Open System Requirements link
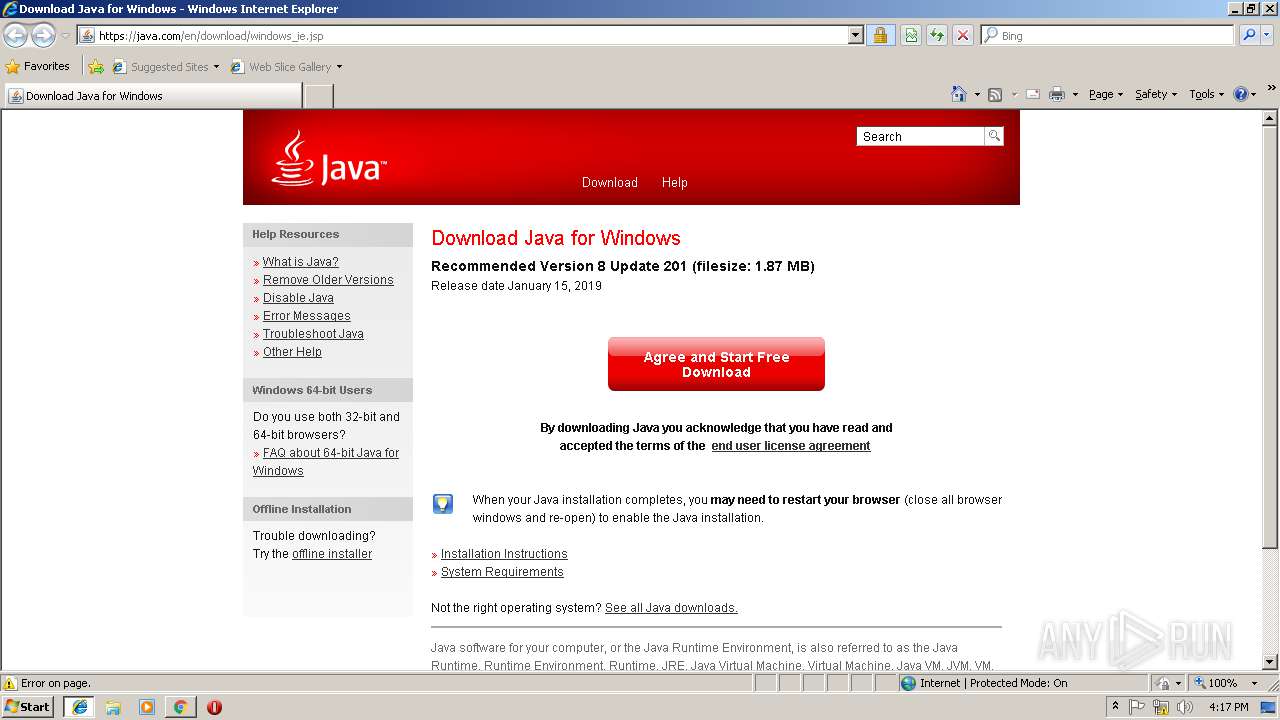 pos(502,572)
